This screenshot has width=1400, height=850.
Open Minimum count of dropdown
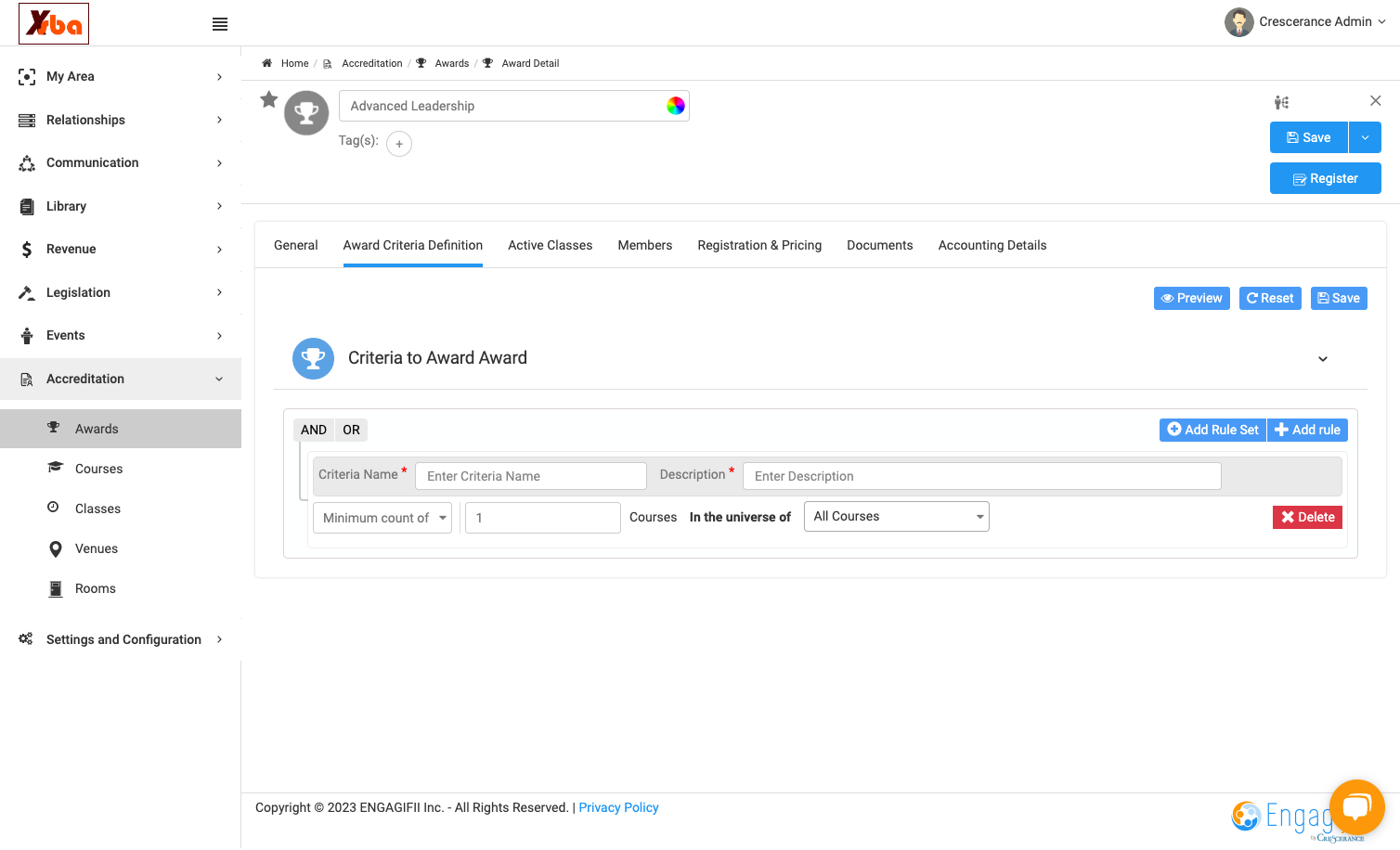pos(382,518)
